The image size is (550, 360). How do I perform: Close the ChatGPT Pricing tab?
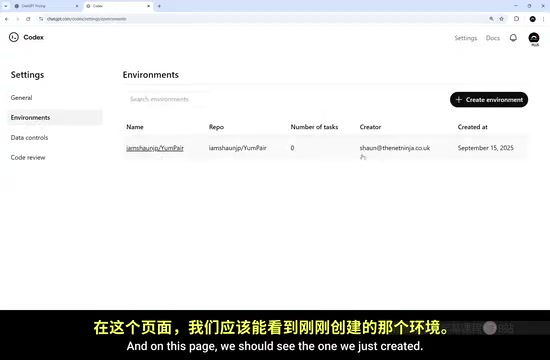(77, 6)
